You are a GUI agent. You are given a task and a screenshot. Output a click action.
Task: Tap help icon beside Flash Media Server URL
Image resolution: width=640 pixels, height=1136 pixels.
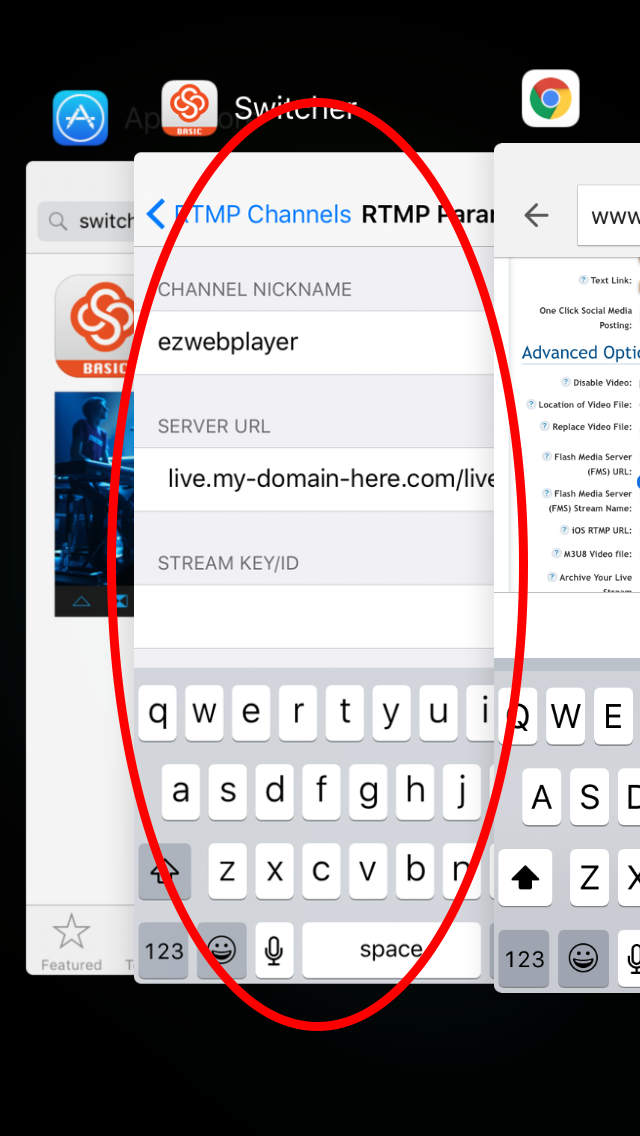[547, 456]
